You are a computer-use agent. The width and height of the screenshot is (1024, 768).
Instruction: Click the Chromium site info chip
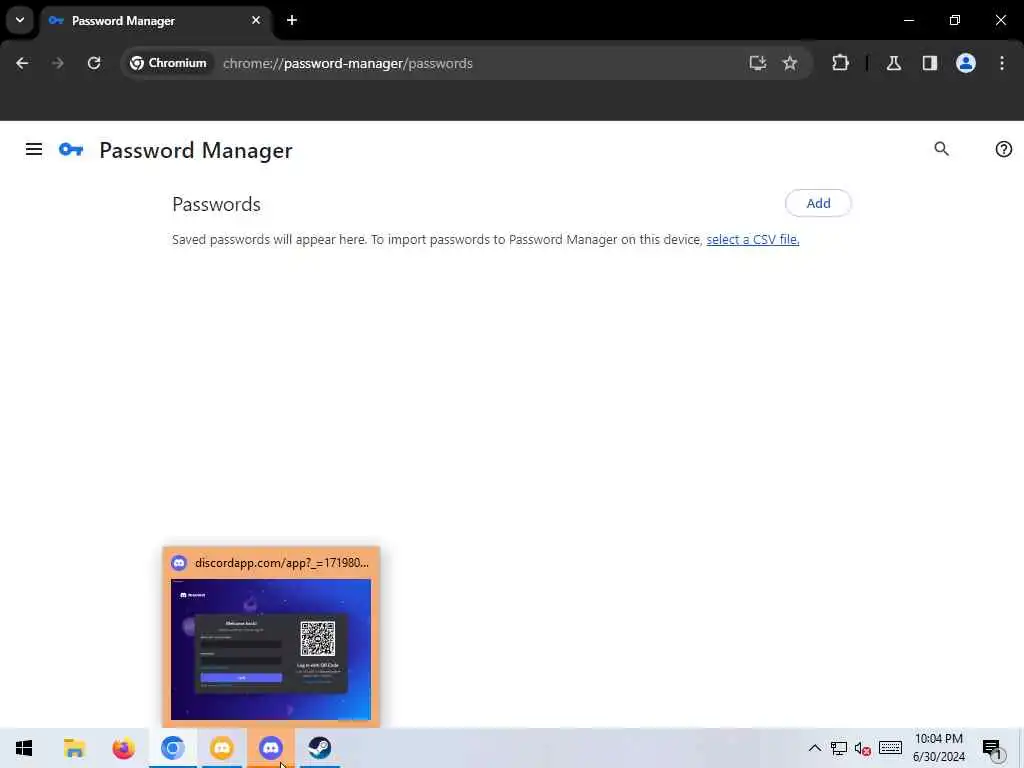[x=168, y=63]
